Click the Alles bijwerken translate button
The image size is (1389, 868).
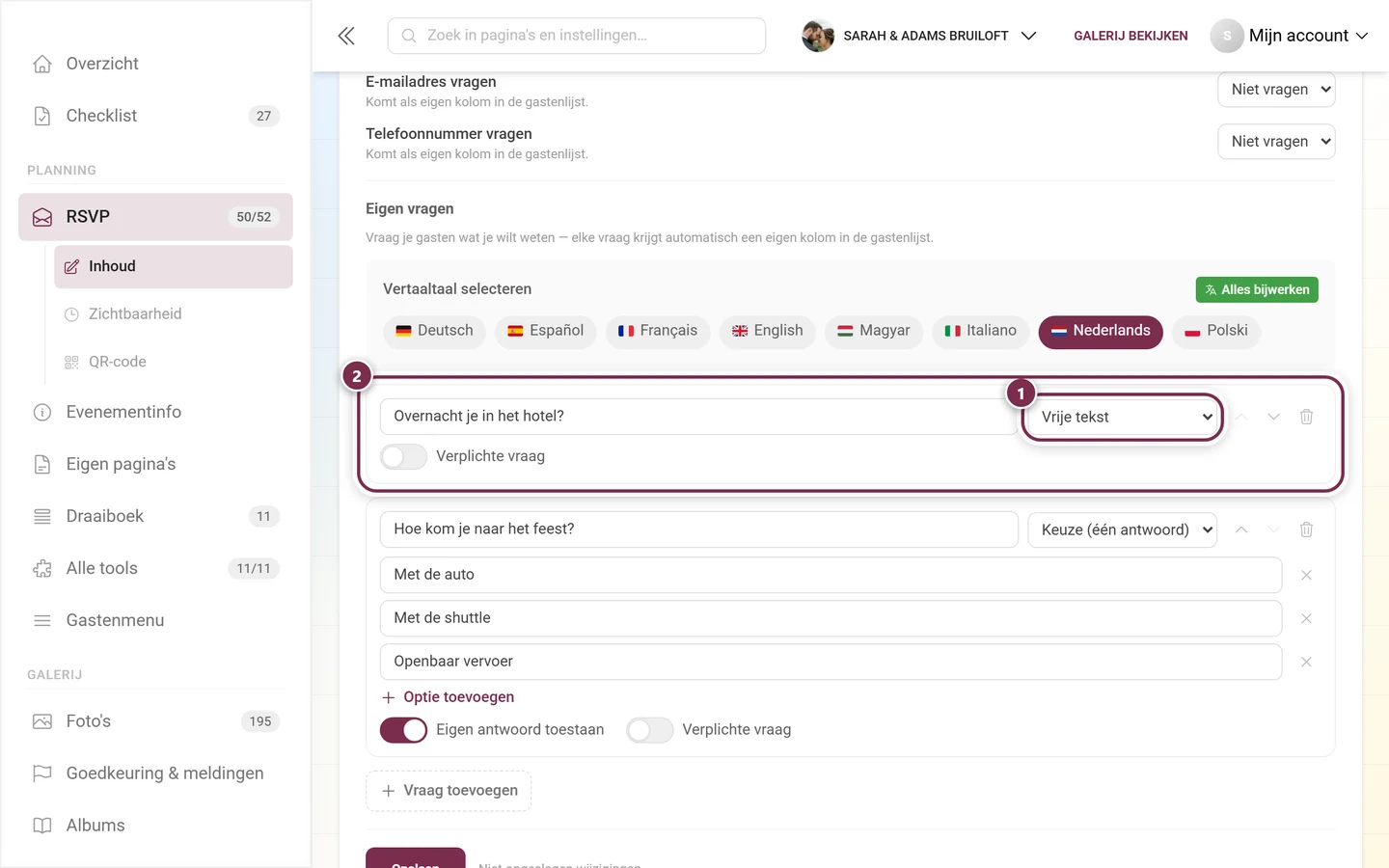[1257, 289]
